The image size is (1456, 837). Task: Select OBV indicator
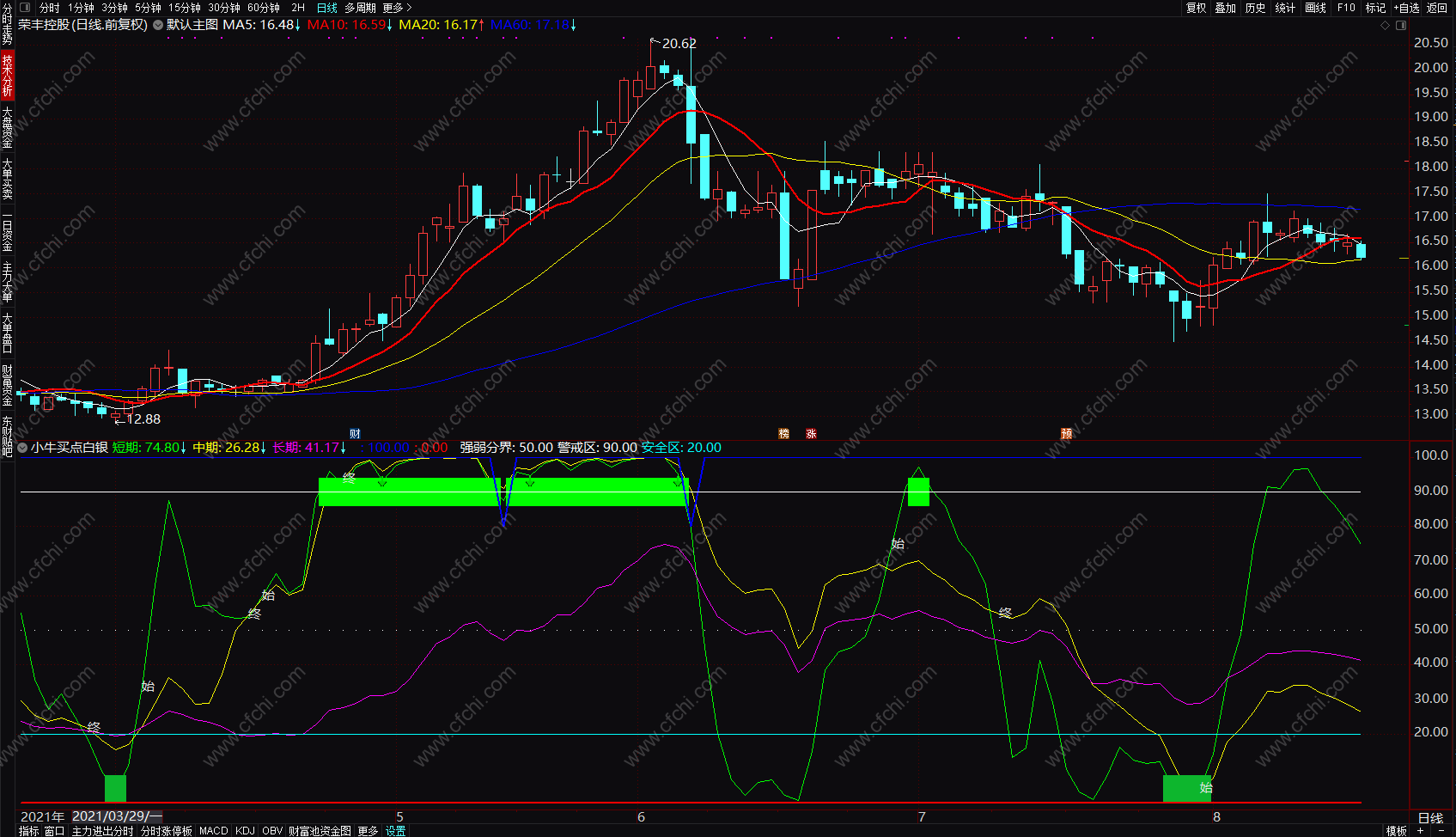[x=272, y=831]
